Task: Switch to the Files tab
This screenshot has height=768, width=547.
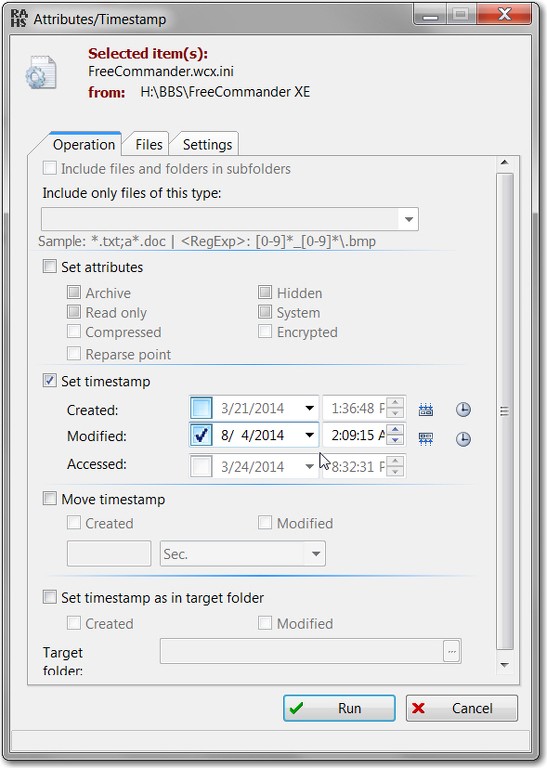Action: pyautogui.click(x=148, y=144)
